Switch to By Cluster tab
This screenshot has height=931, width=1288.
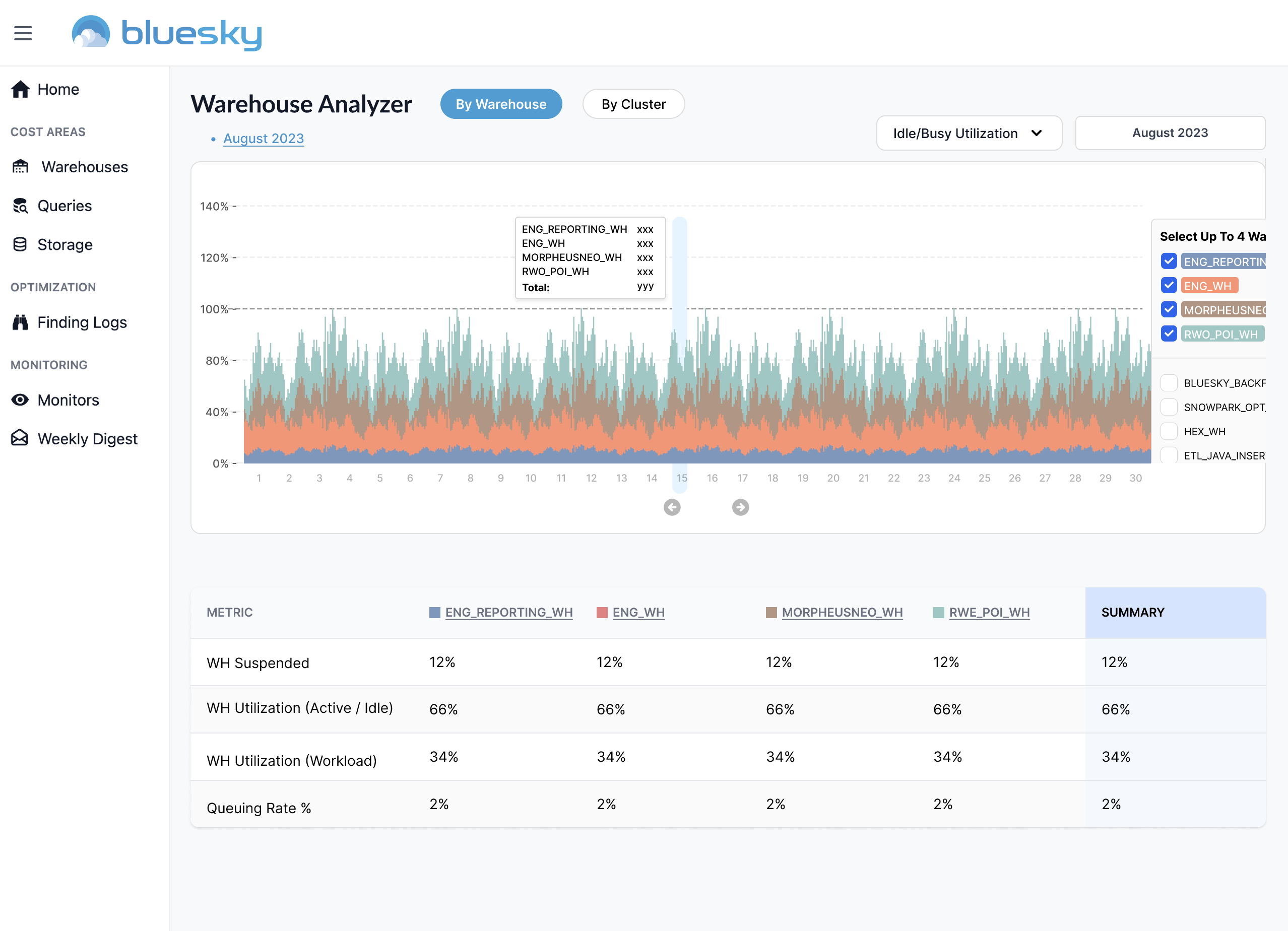[633, 104]
